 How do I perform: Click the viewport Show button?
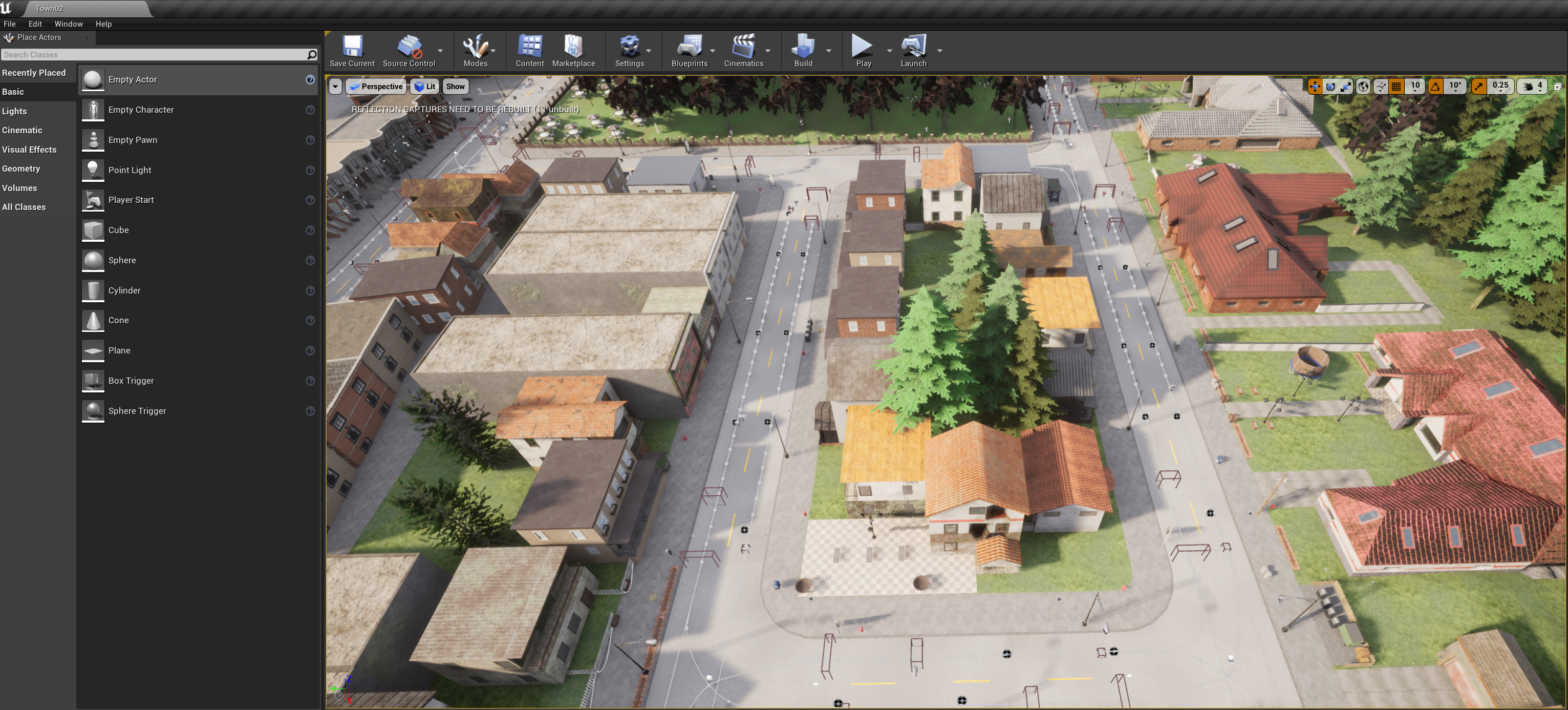[455, 87]
